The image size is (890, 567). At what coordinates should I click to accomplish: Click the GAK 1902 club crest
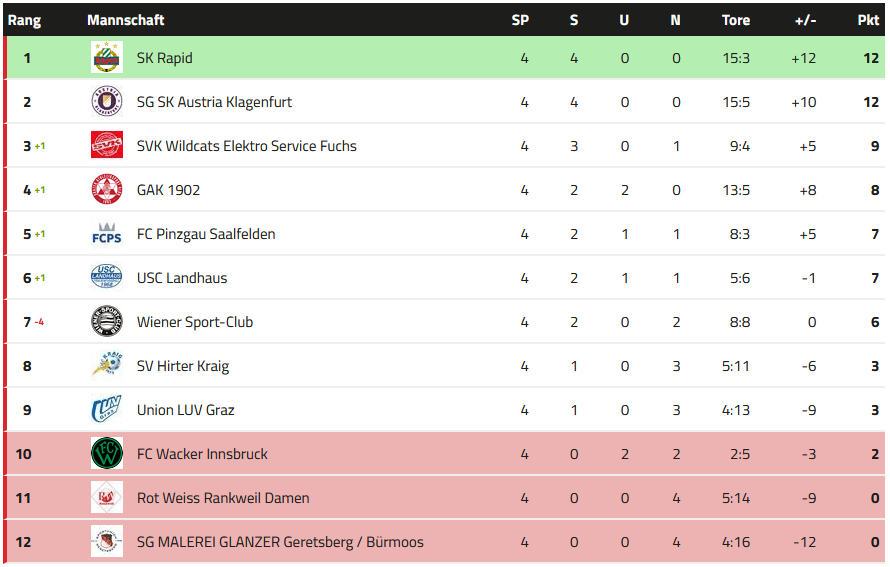(x=107, y=190)
